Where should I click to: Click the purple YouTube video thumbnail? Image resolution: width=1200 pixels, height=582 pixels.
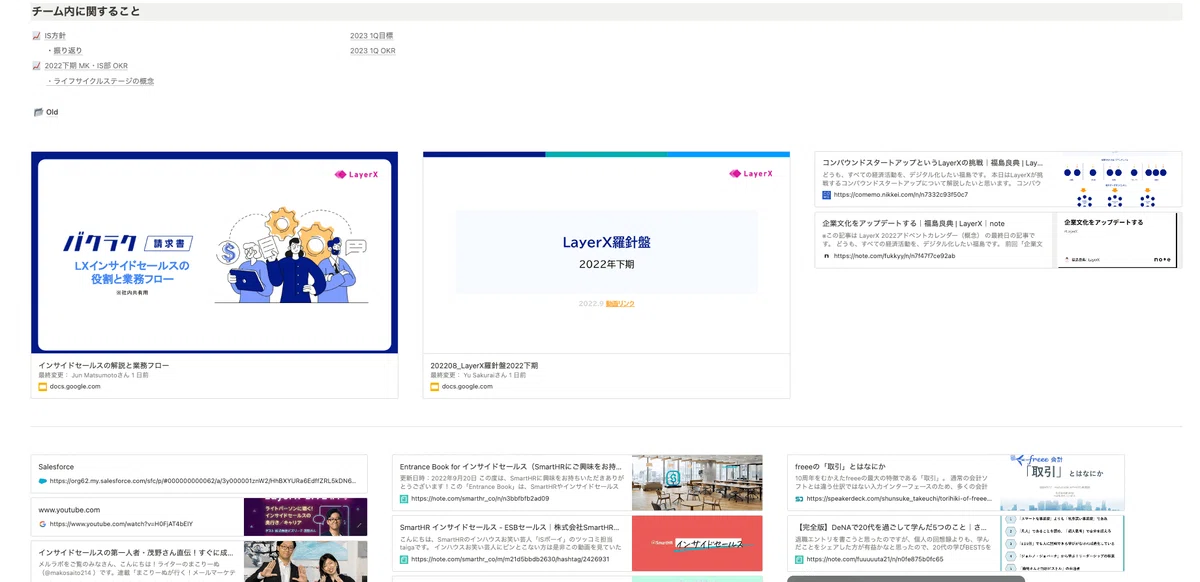click(305, 517)
